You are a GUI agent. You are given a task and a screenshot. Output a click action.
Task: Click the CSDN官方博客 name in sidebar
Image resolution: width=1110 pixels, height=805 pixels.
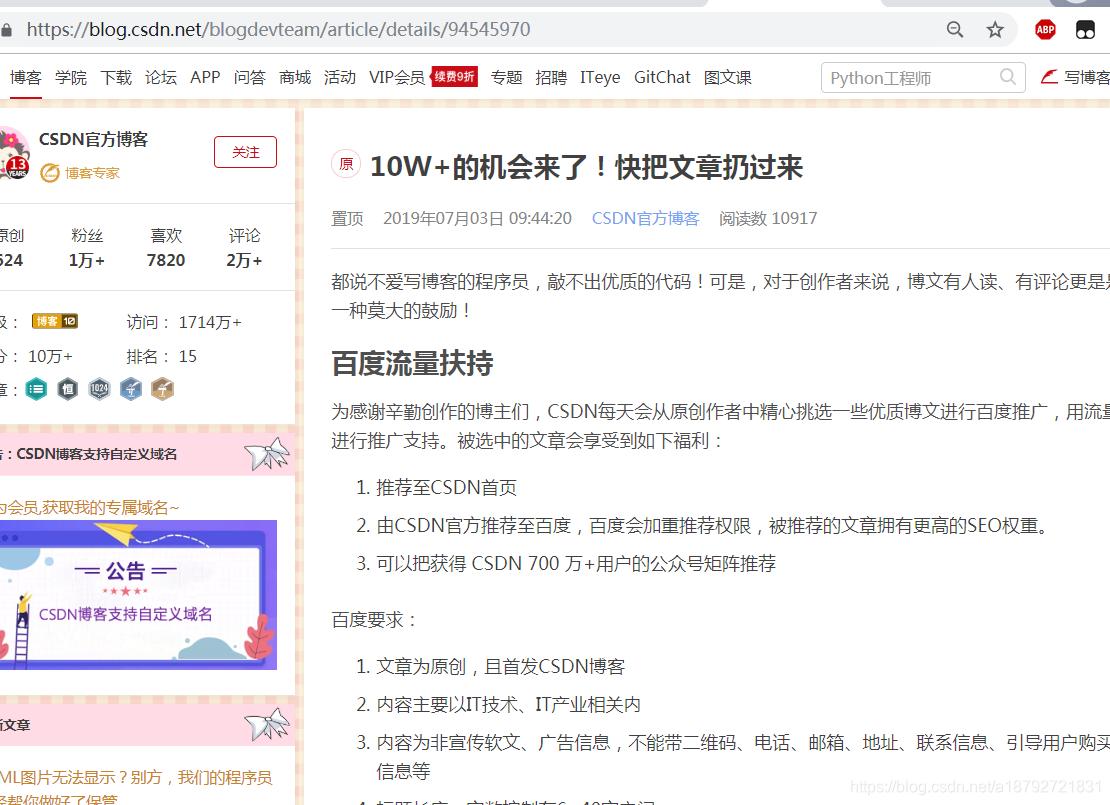click(93, 139)
